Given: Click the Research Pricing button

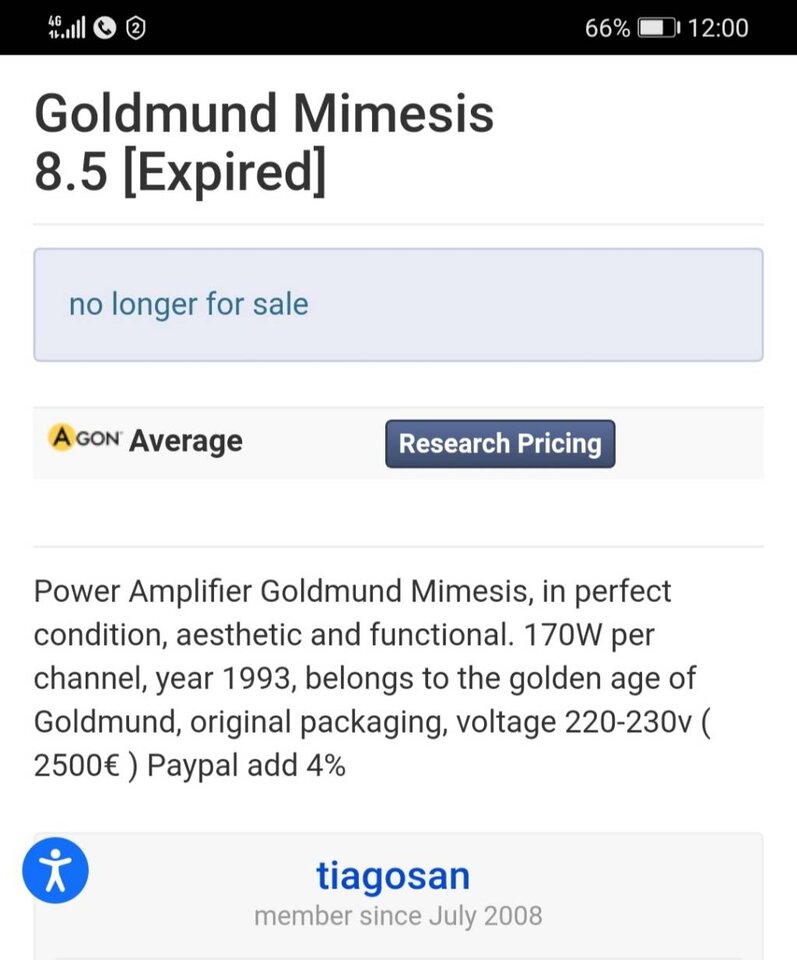Looking at the screenshot, I should coord(500,444).
